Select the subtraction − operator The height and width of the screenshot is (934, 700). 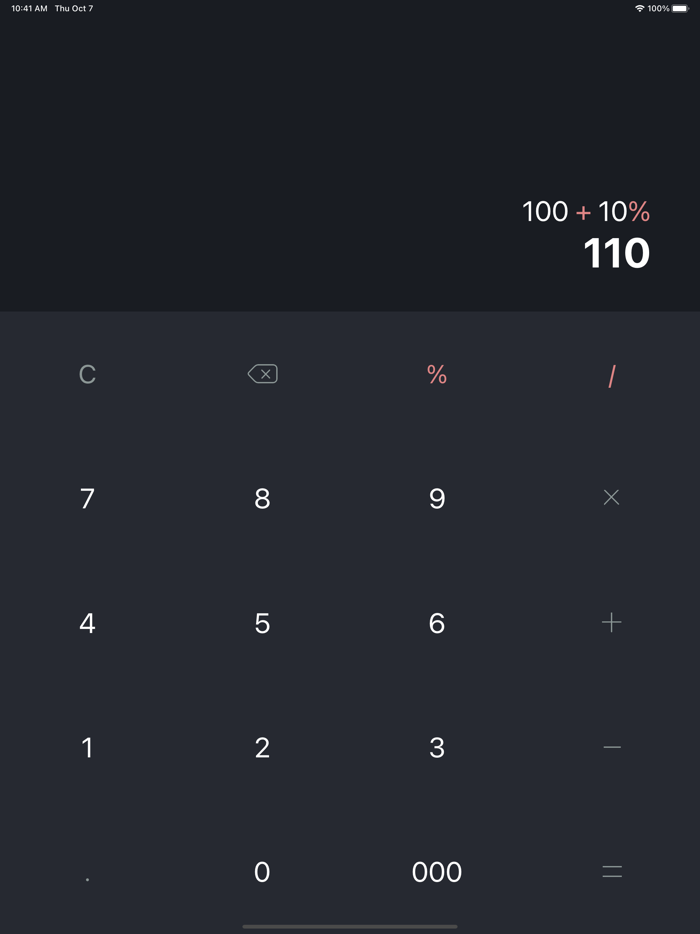(611, 747)
